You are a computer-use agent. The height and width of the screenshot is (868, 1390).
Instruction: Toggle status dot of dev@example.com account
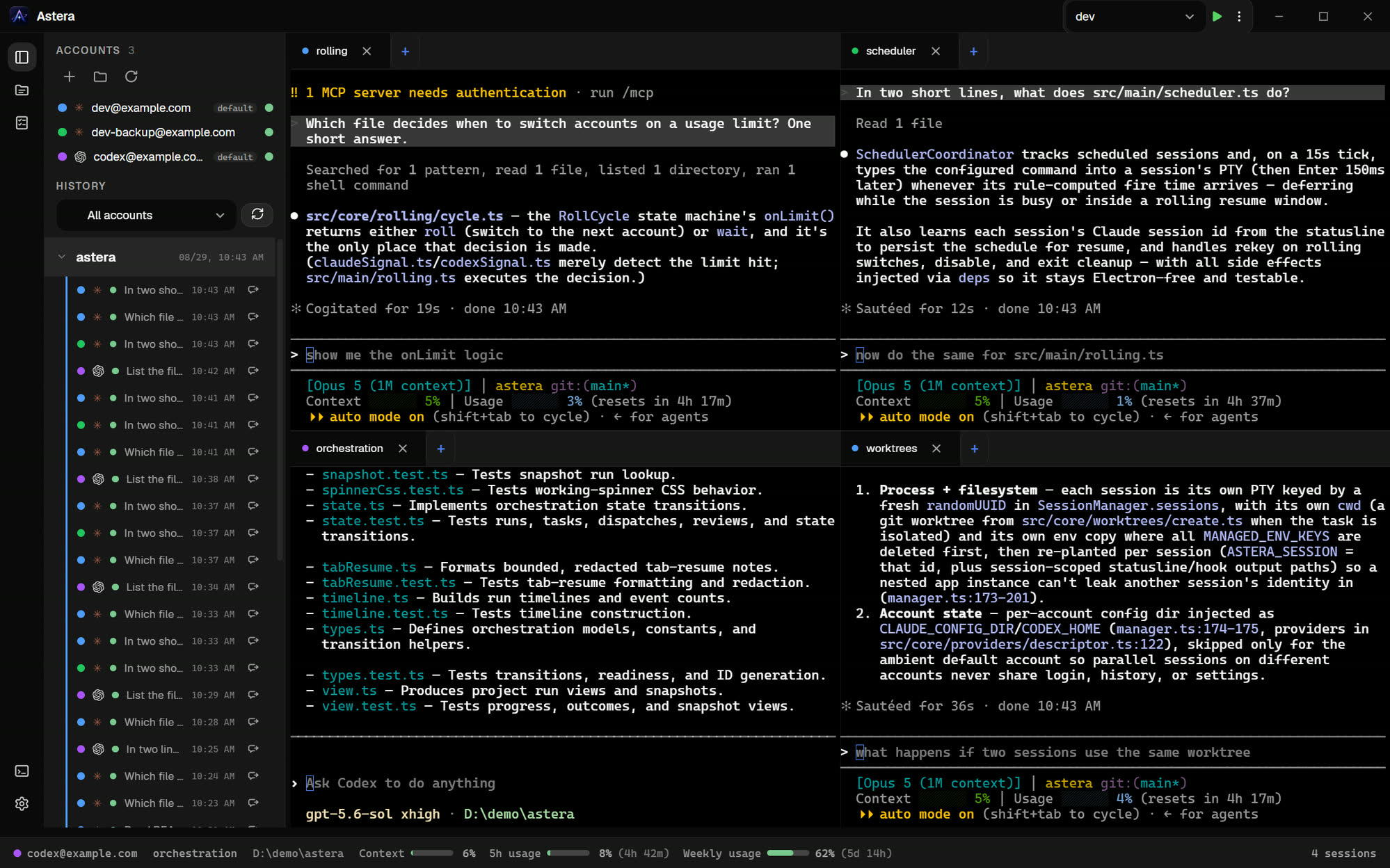tap(269, 108)
